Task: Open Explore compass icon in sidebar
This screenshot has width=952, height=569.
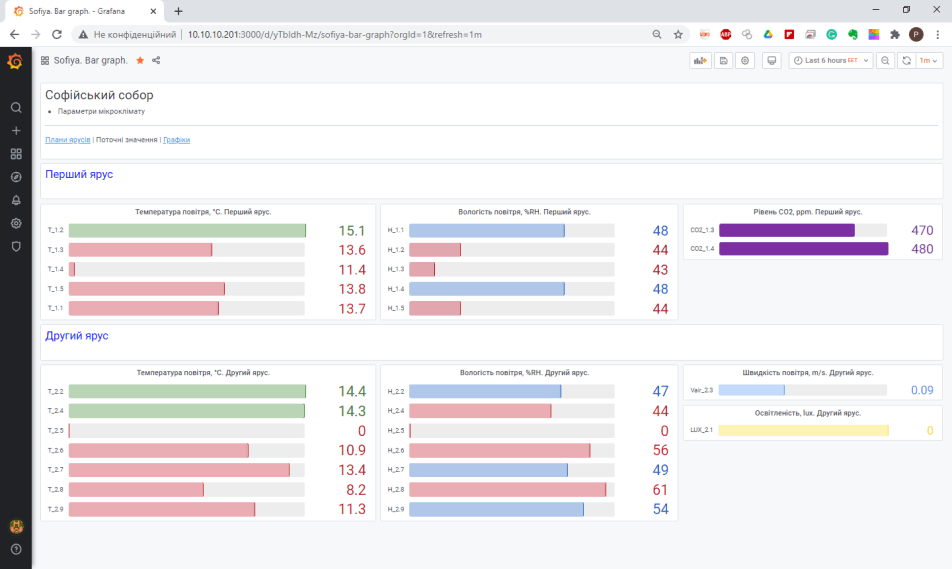Action: 15,177
